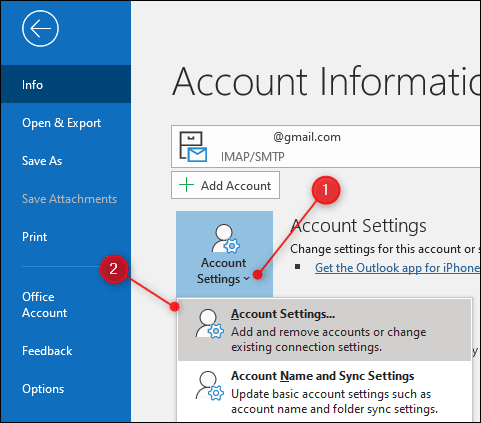
Task: Click the back arrow circle icon
Action: pos(40,28)
